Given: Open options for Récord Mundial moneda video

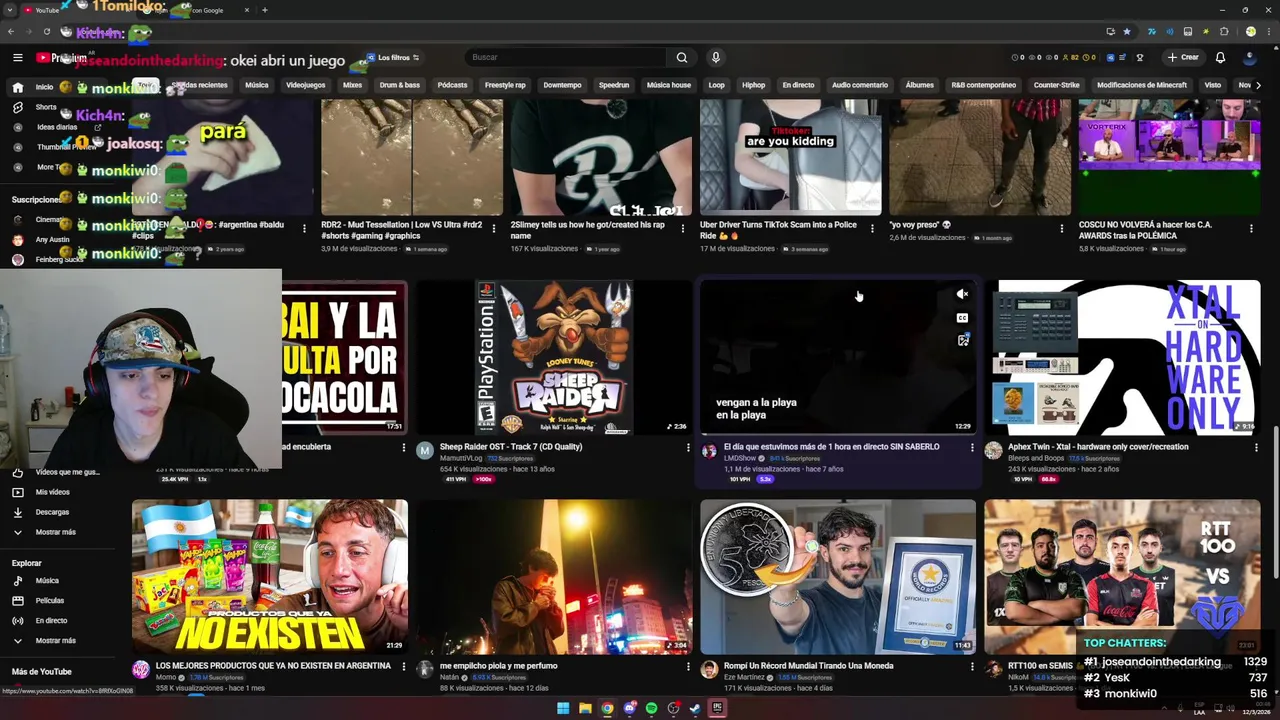Looking at the screenshot, I should [972, 666].
